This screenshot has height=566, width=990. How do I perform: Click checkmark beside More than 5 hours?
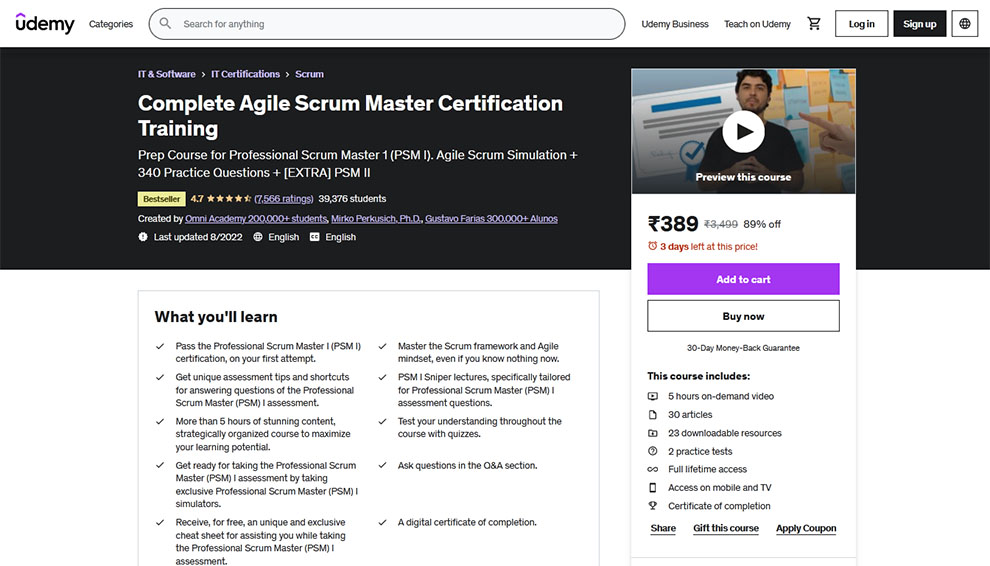point(160,421)
